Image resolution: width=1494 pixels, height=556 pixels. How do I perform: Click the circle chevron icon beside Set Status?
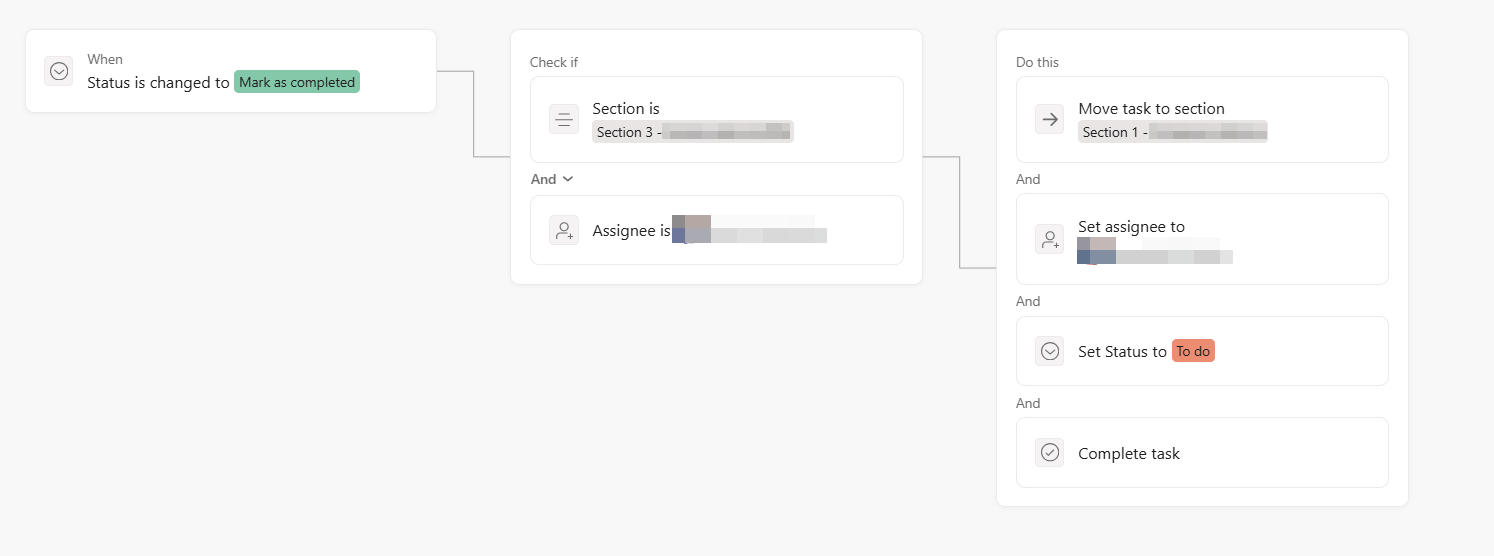(1050, 351)
